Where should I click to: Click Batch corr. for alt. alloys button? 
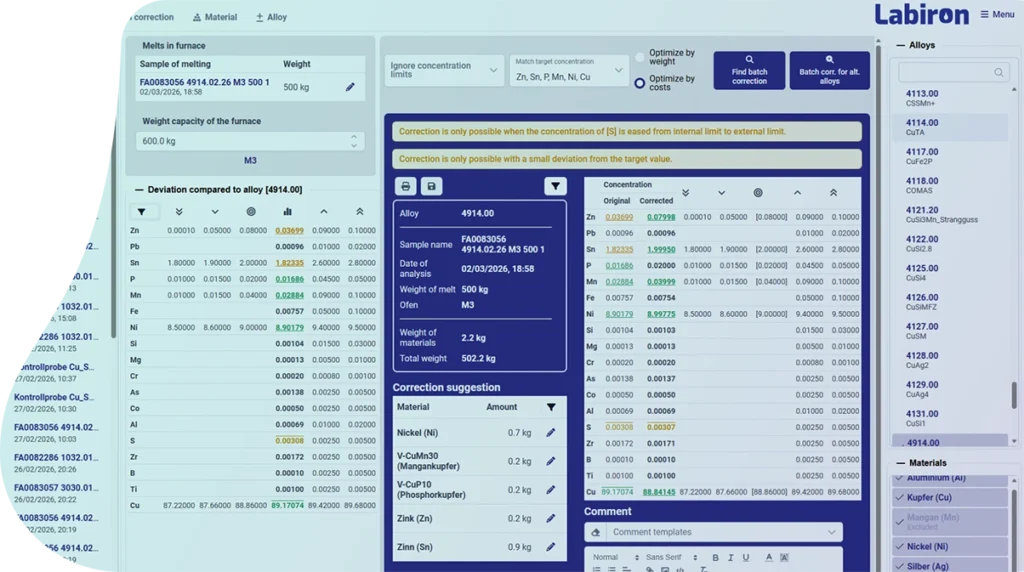[x=829, y=70]
